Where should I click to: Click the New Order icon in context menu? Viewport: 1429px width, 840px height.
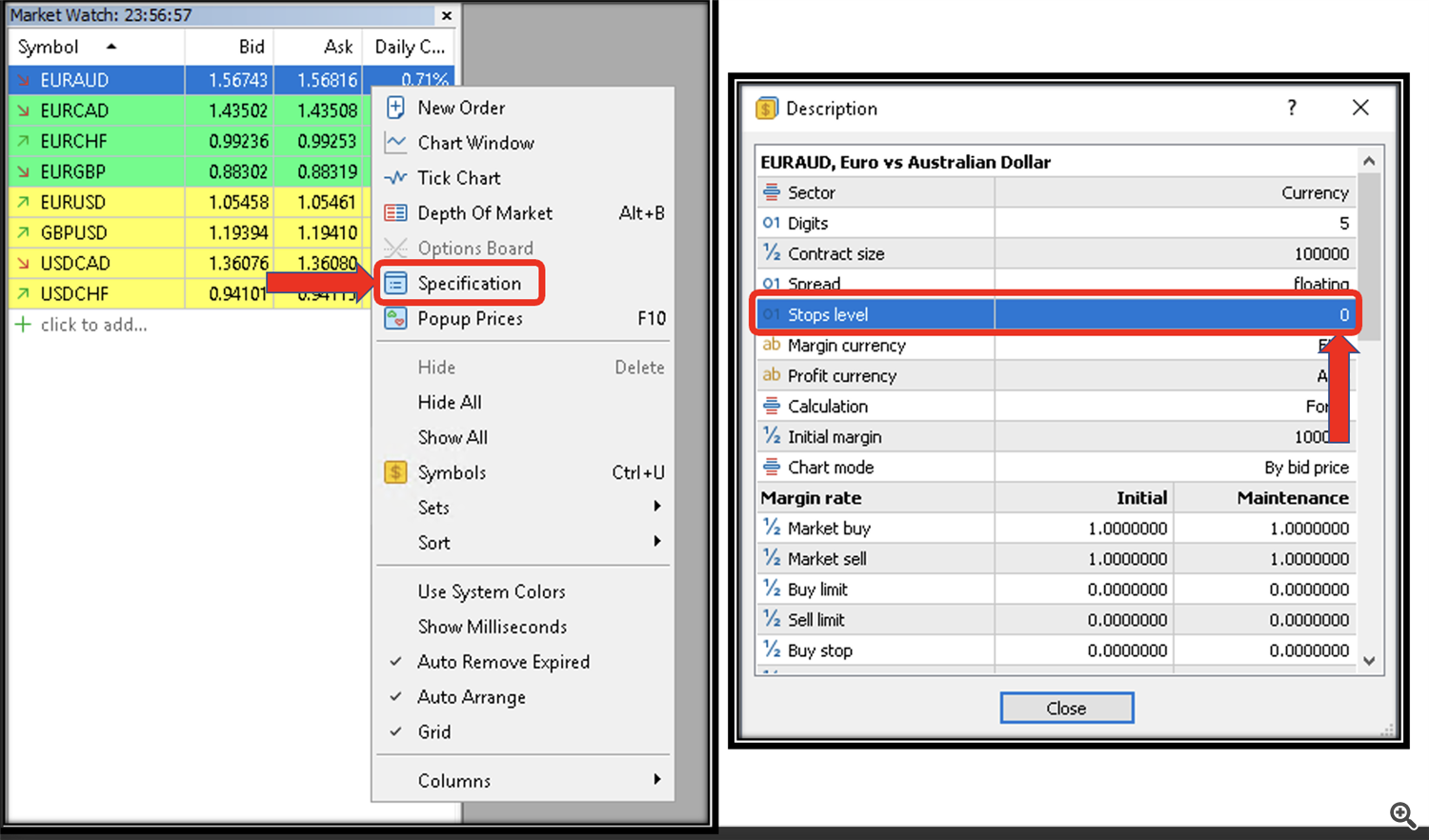(x=395, y=108)
